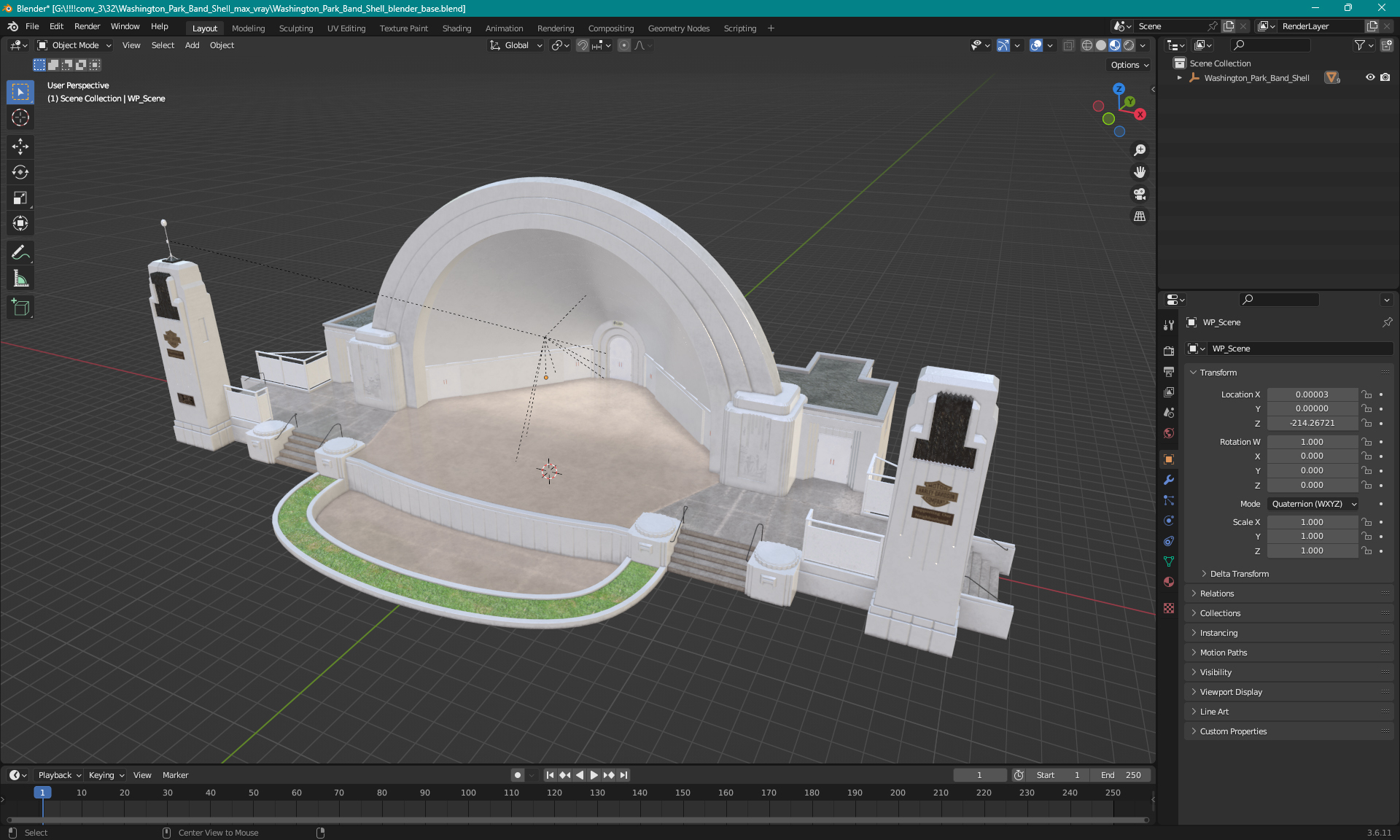Open the Object Constraints properties tab

tap(1169, 541)
